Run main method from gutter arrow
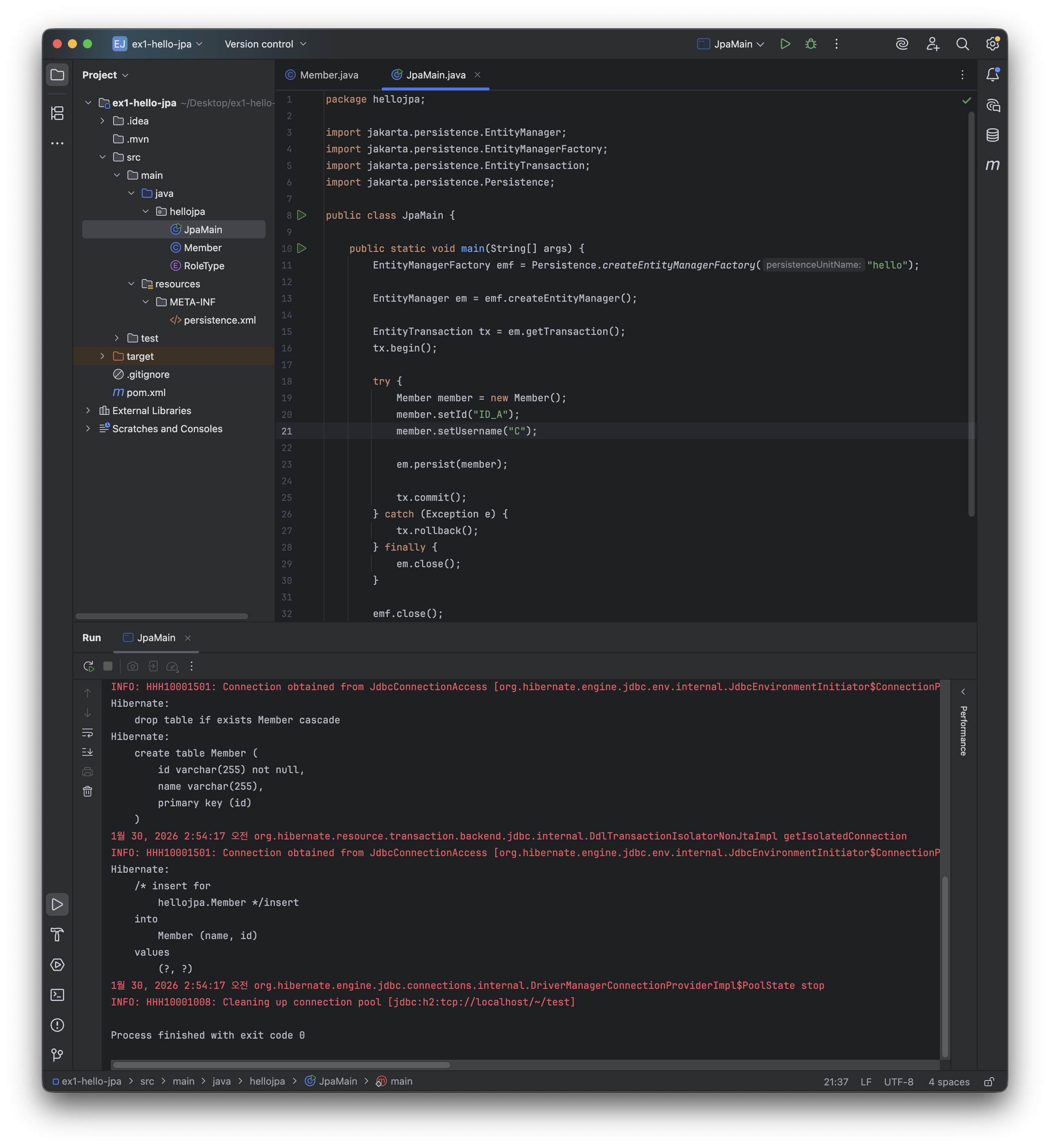 302,248
